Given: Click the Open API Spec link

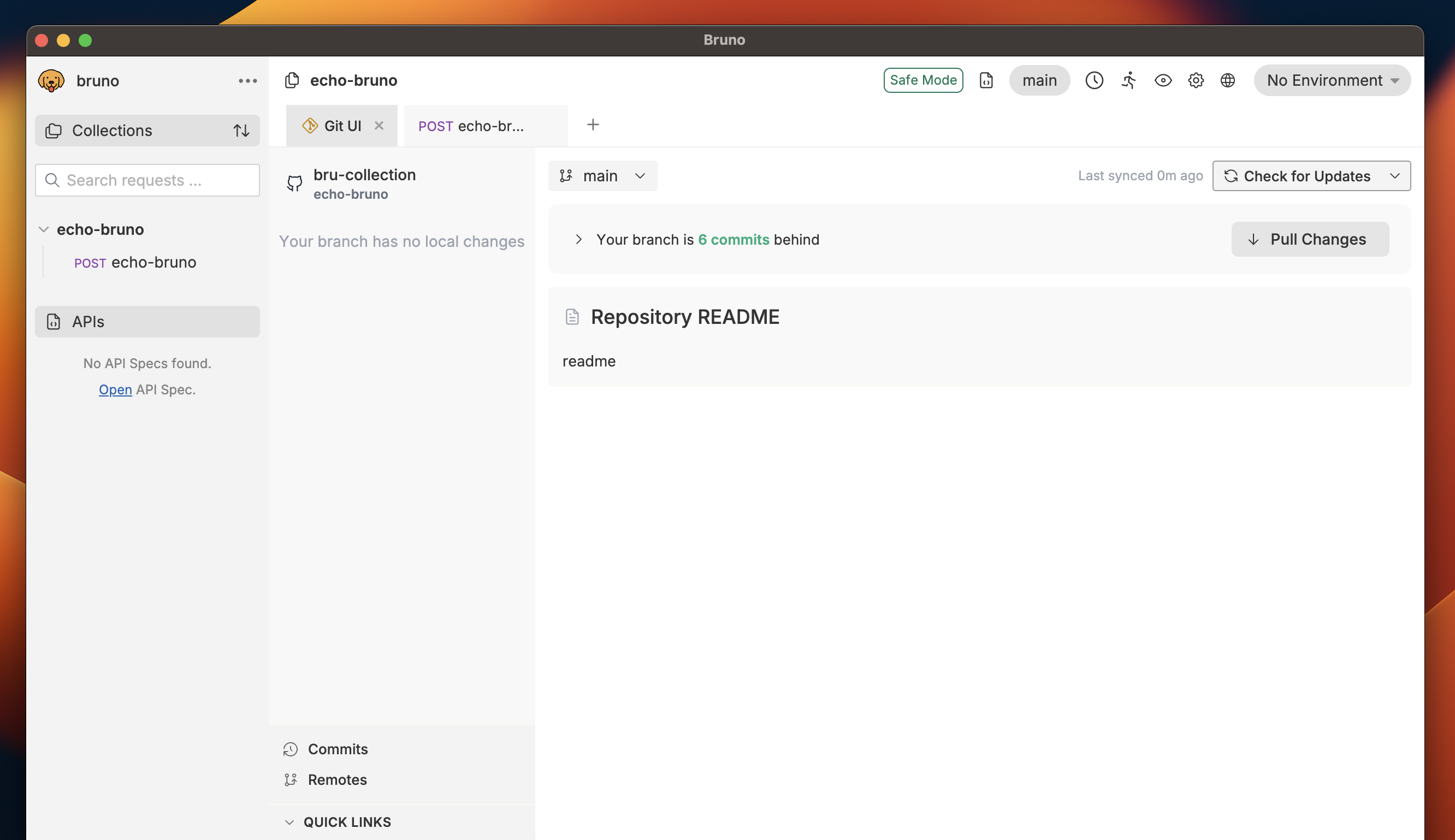Looking at the screenshot, I should pos(115,389).
